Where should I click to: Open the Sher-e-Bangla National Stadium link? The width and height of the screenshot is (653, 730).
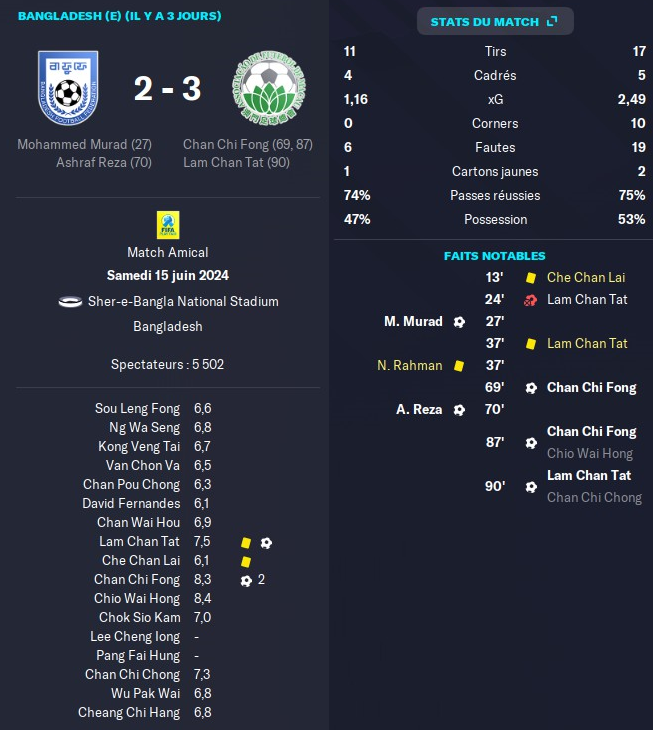point(180,301)
